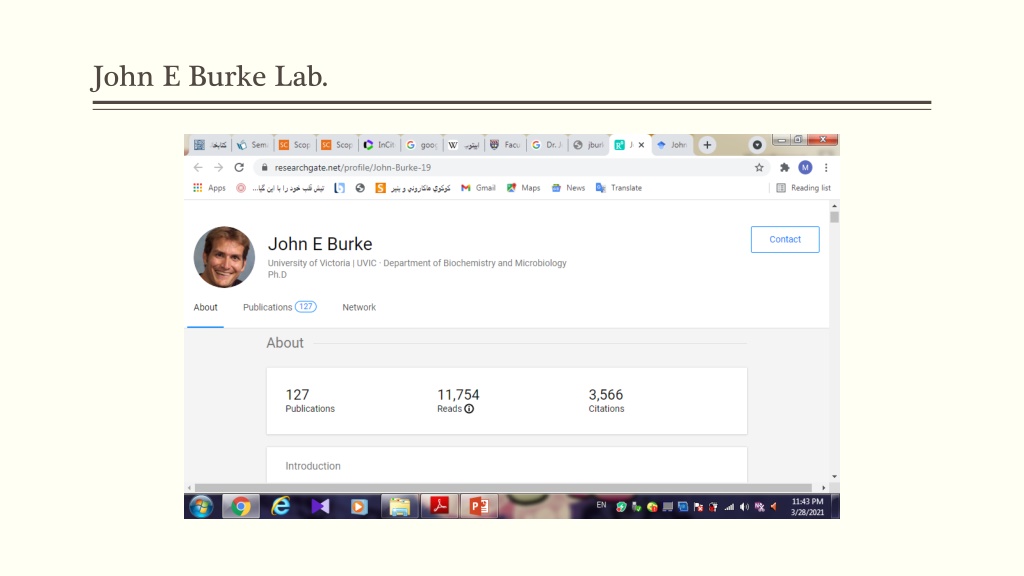Switch to the second Scopus tab

click(337, 145)
